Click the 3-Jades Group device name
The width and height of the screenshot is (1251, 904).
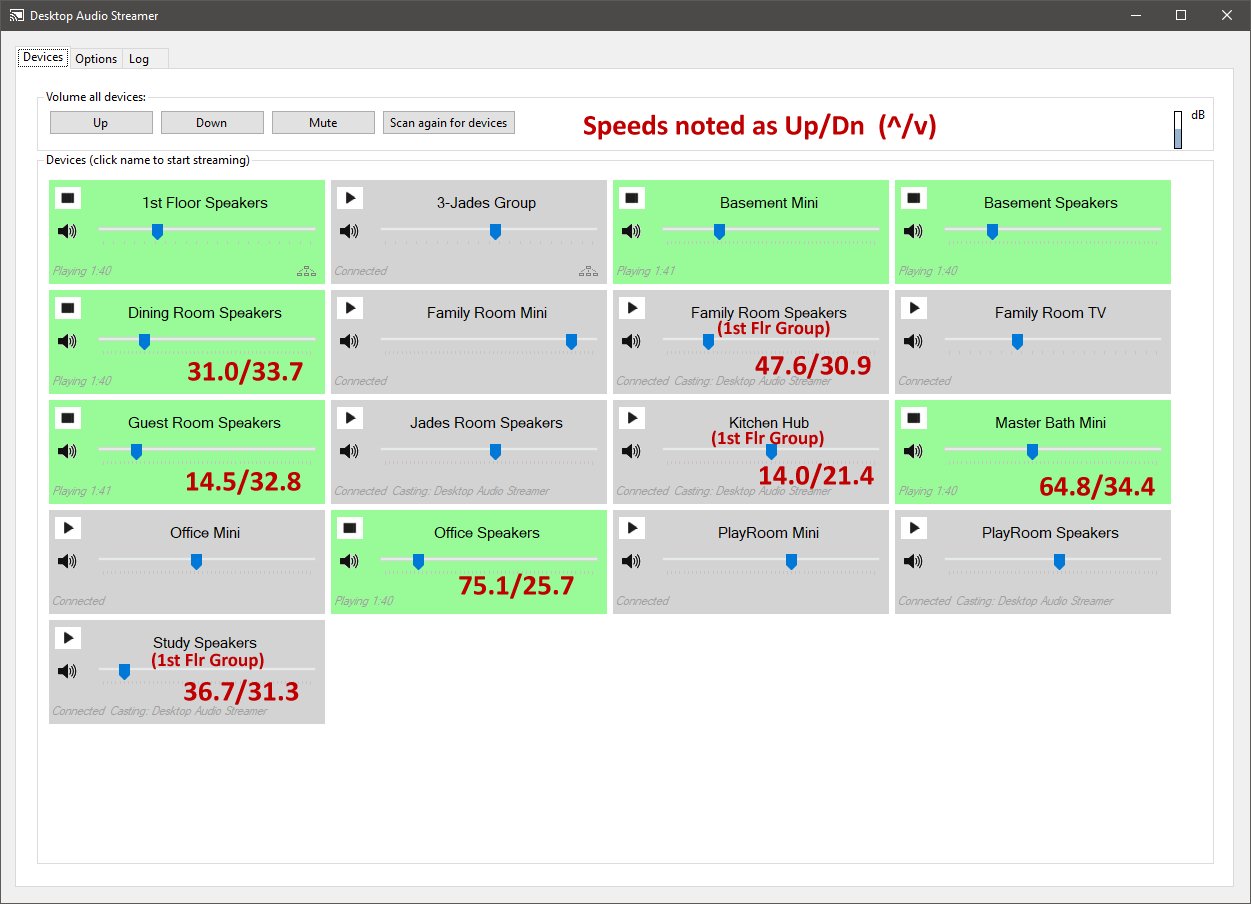486,203
